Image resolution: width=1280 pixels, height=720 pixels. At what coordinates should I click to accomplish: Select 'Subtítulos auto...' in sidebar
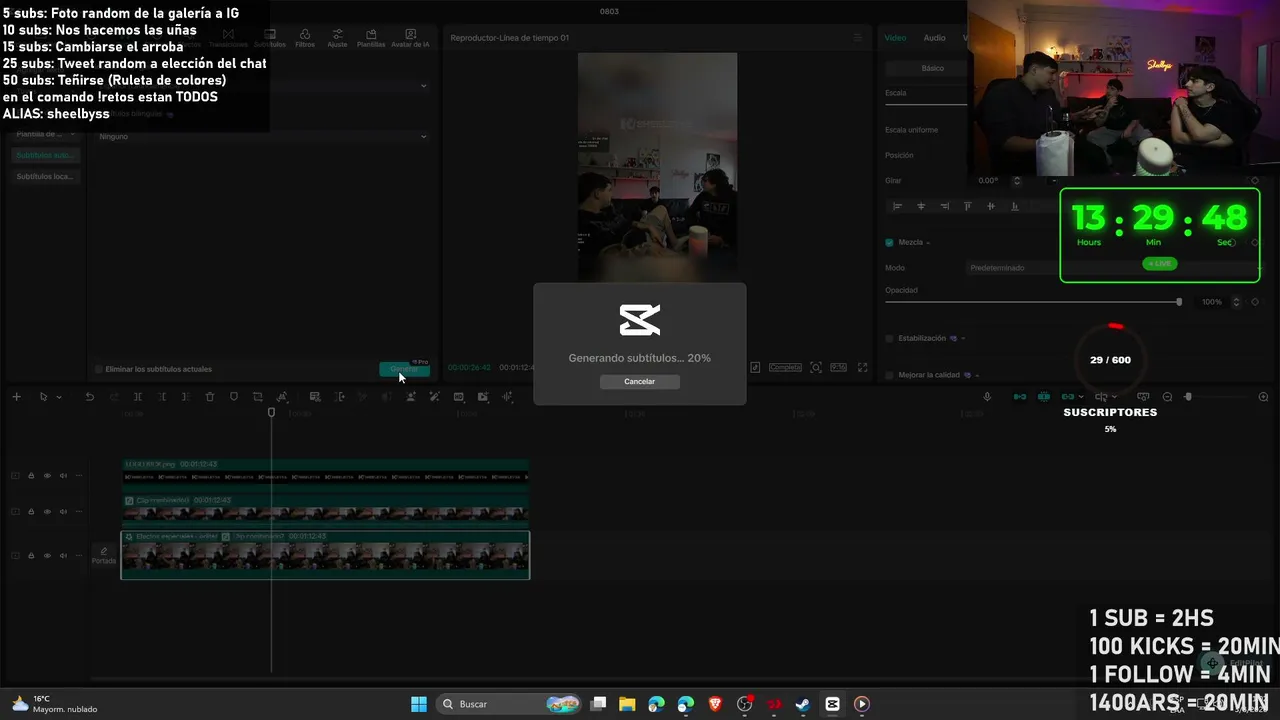(x=45, y=155)
